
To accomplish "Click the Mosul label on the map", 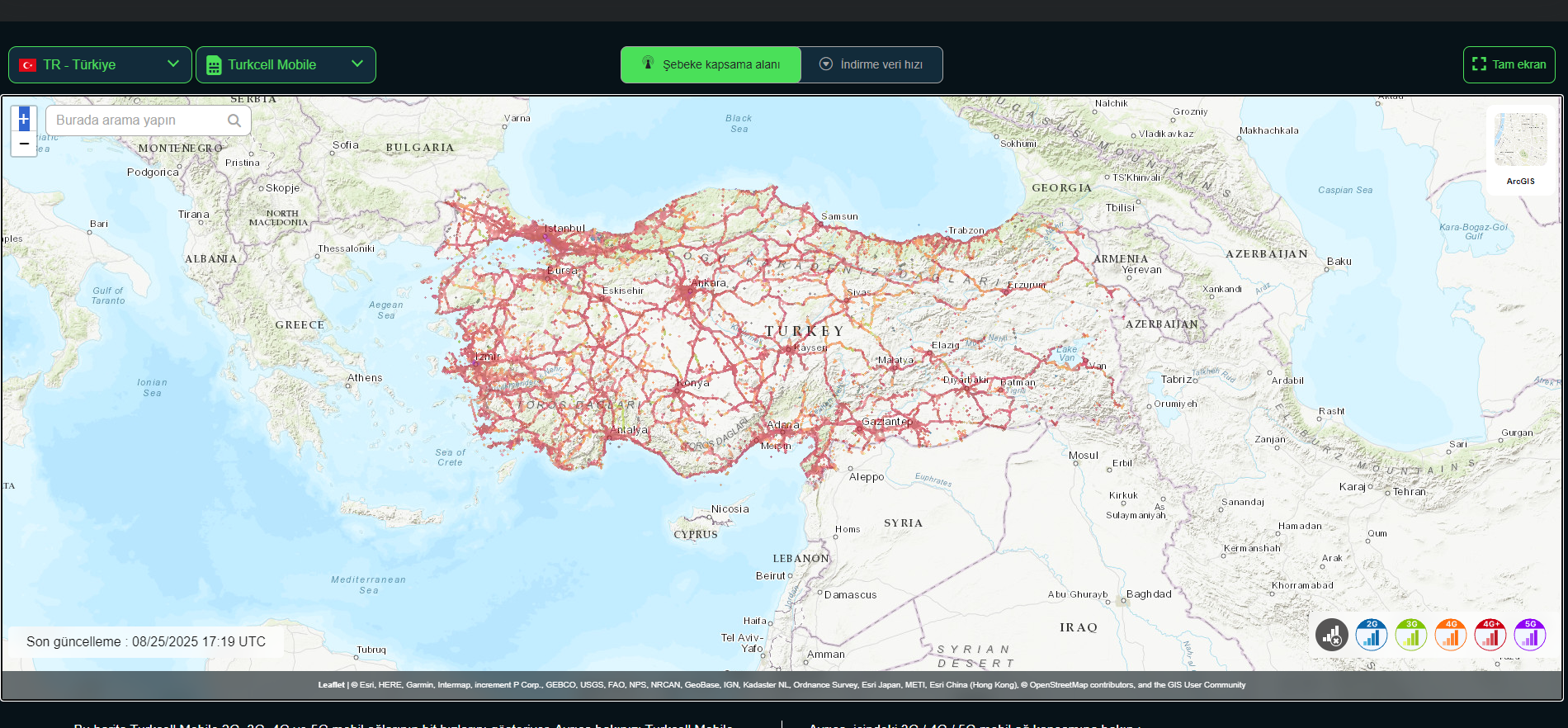I will [1084, 456].
